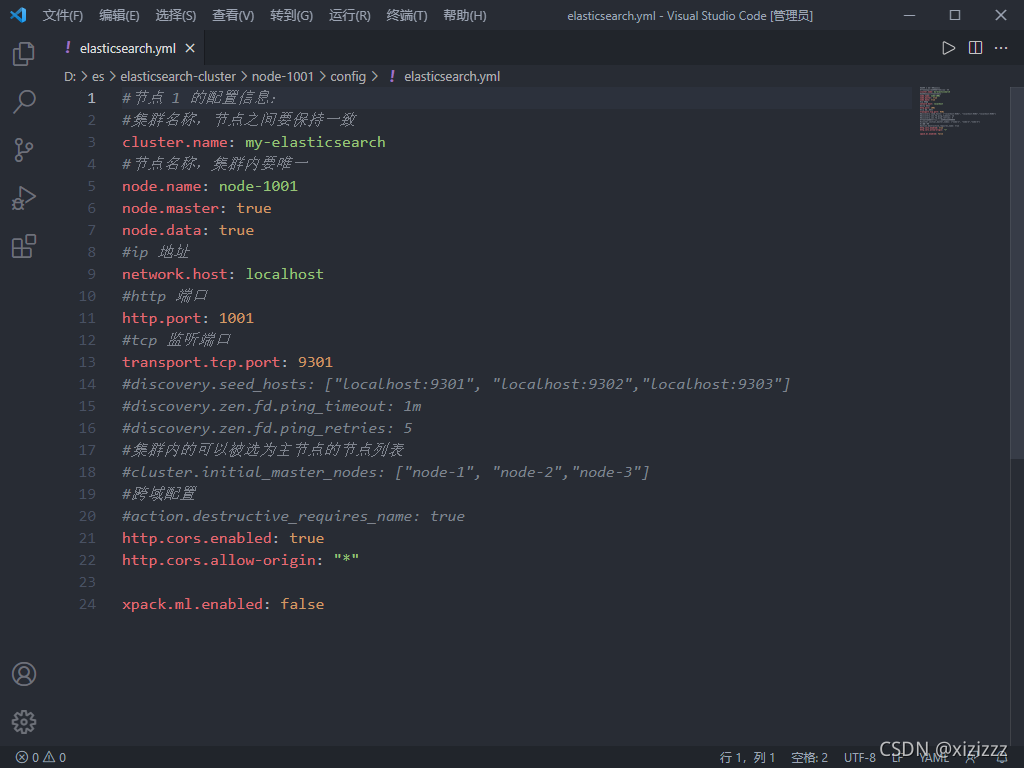Open More Actions ellipsis in editor toolbar
This screenshot has width=1024, height=768.
point(1001,48)
